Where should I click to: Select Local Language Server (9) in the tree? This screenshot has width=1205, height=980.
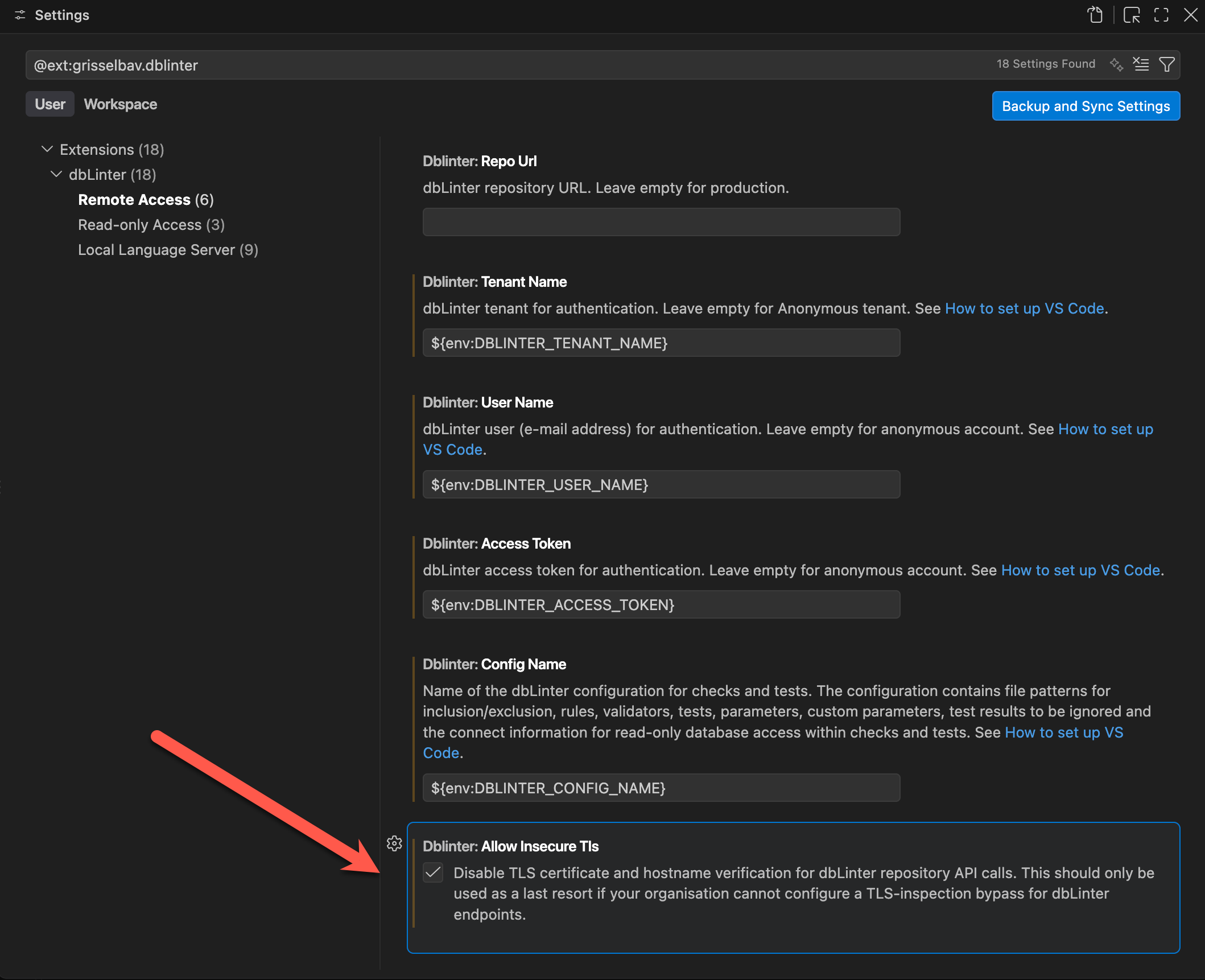pos(168,250)
